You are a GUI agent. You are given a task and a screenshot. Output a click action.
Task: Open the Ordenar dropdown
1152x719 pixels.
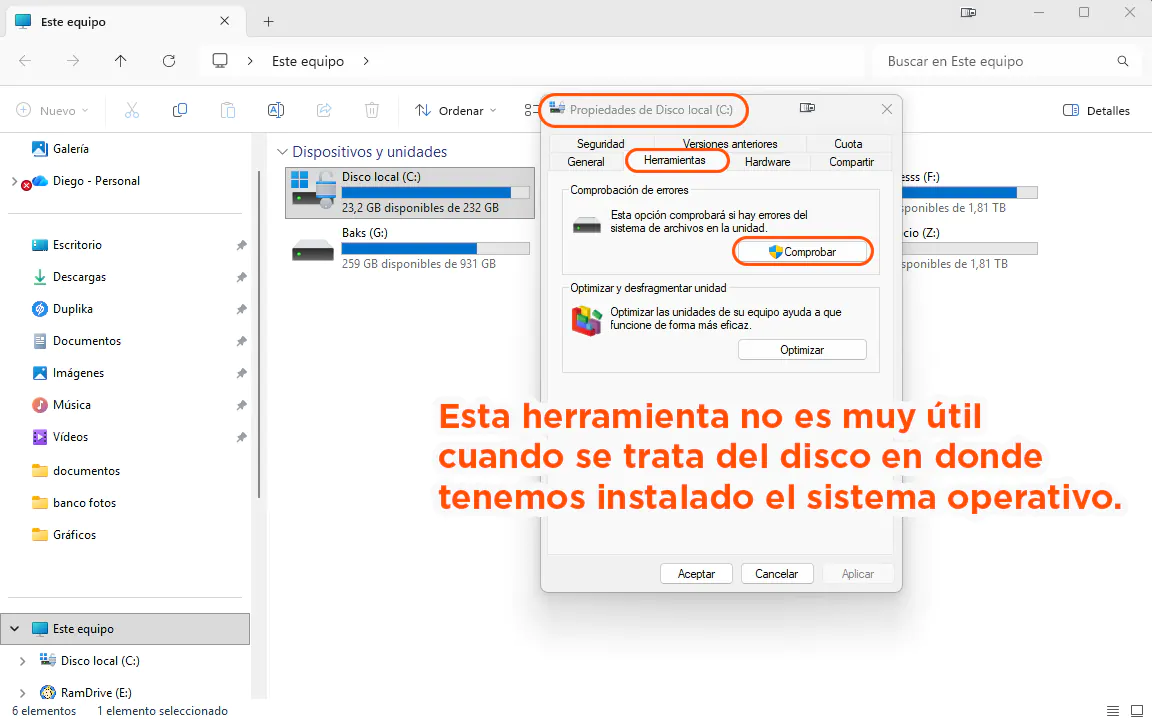[x=455, y=110]
